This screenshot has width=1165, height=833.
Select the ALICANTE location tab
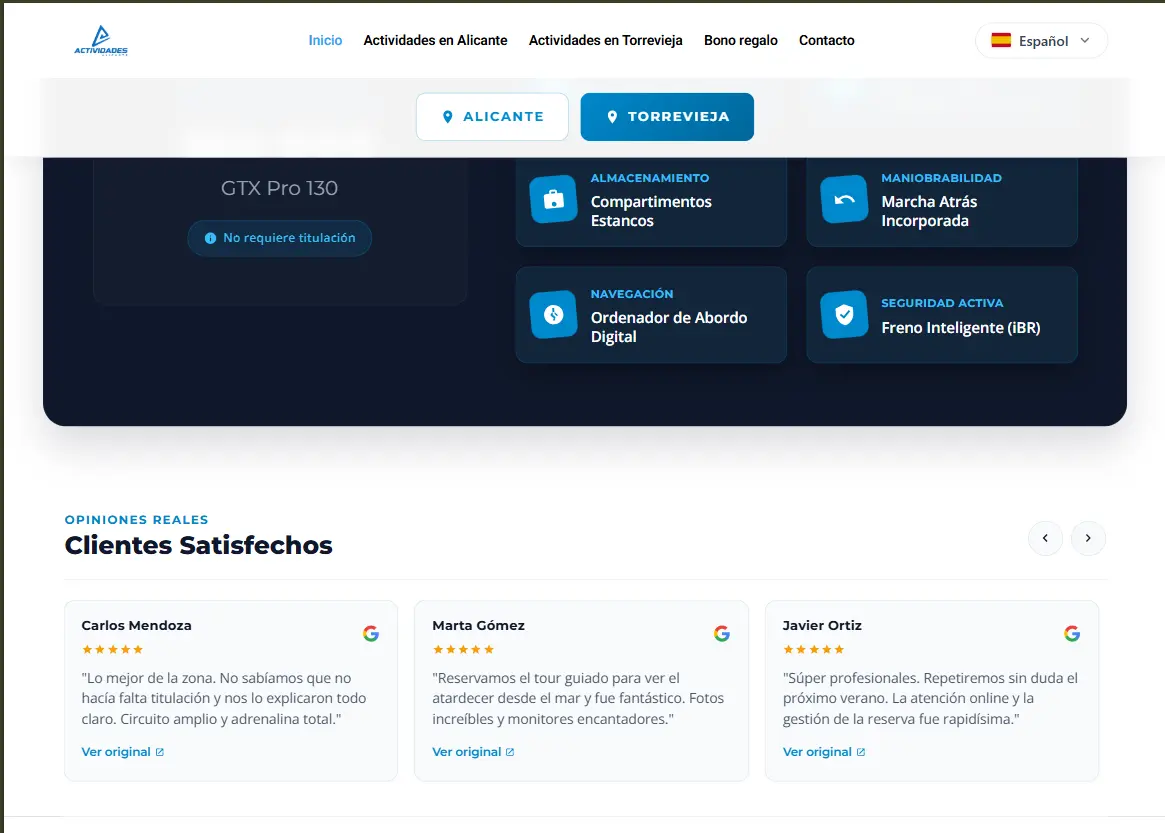(x=492, y=117)
